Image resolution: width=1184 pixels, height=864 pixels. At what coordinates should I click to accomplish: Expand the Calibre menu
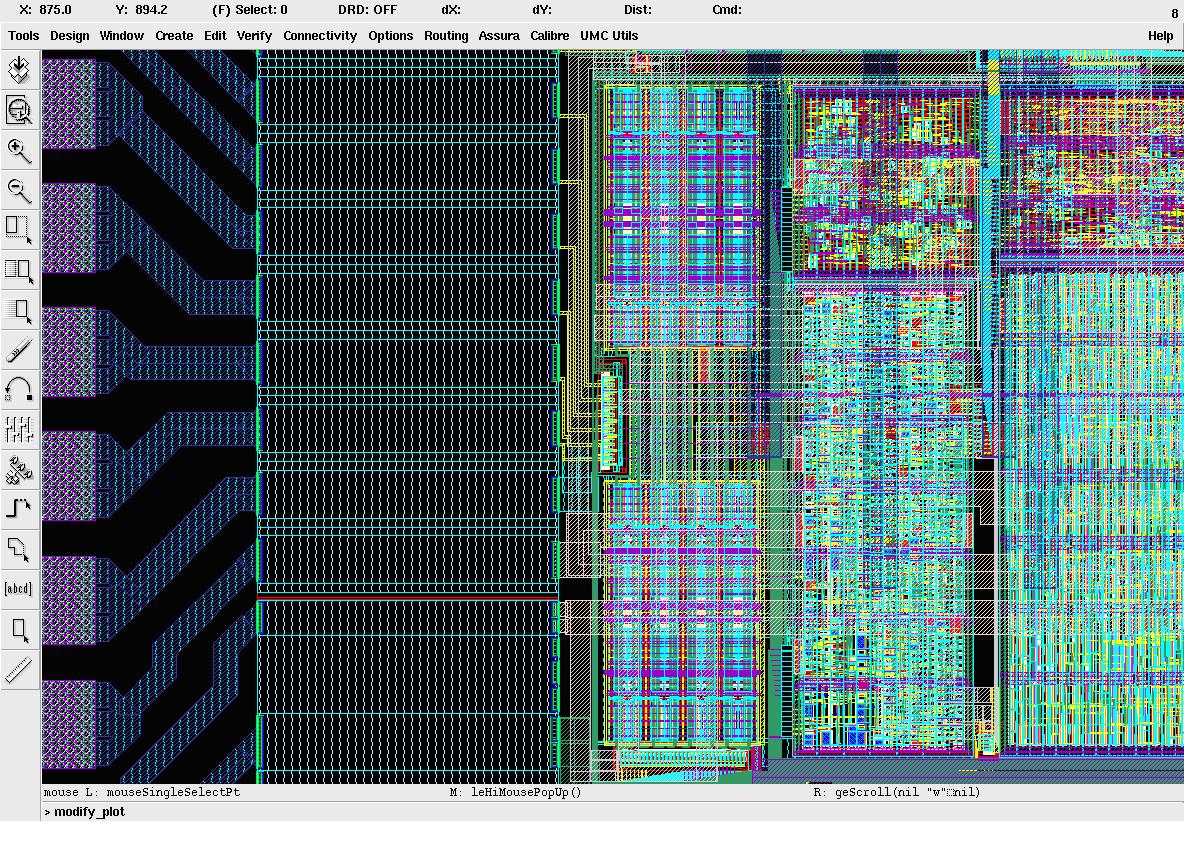tap(549, 36)
